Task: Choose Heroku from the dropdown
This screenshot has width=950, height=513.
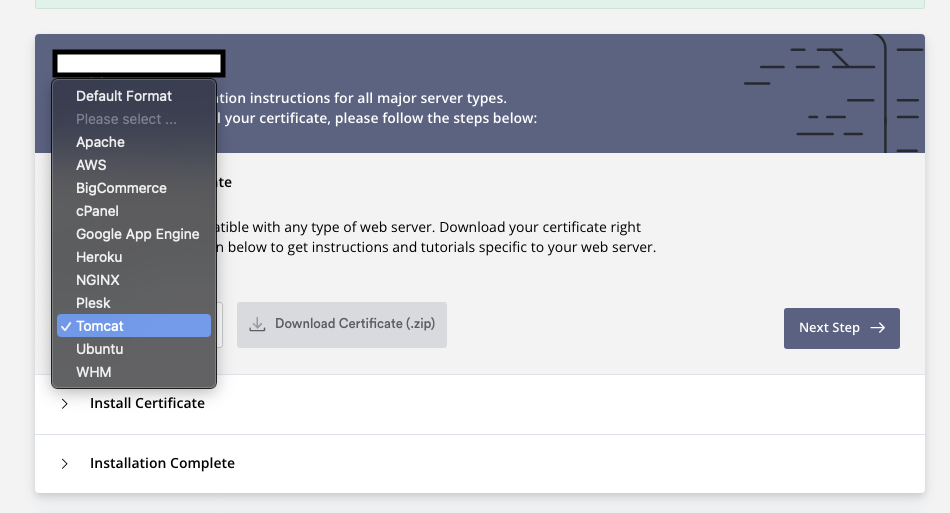Action: 134,257
